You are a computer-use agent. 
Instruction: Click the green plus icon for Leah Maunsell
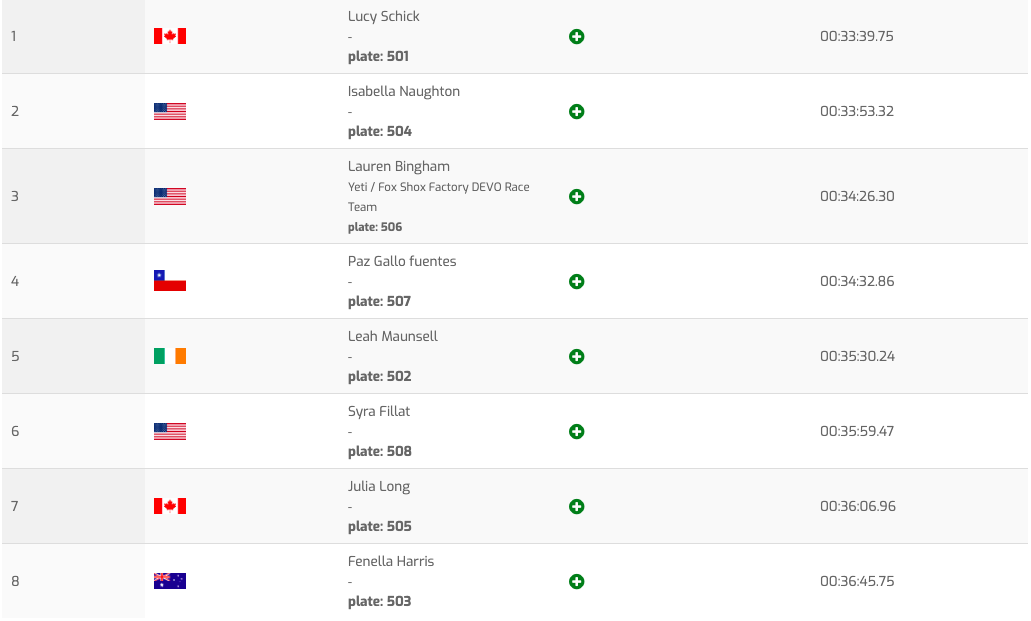(x=576, y=357)
